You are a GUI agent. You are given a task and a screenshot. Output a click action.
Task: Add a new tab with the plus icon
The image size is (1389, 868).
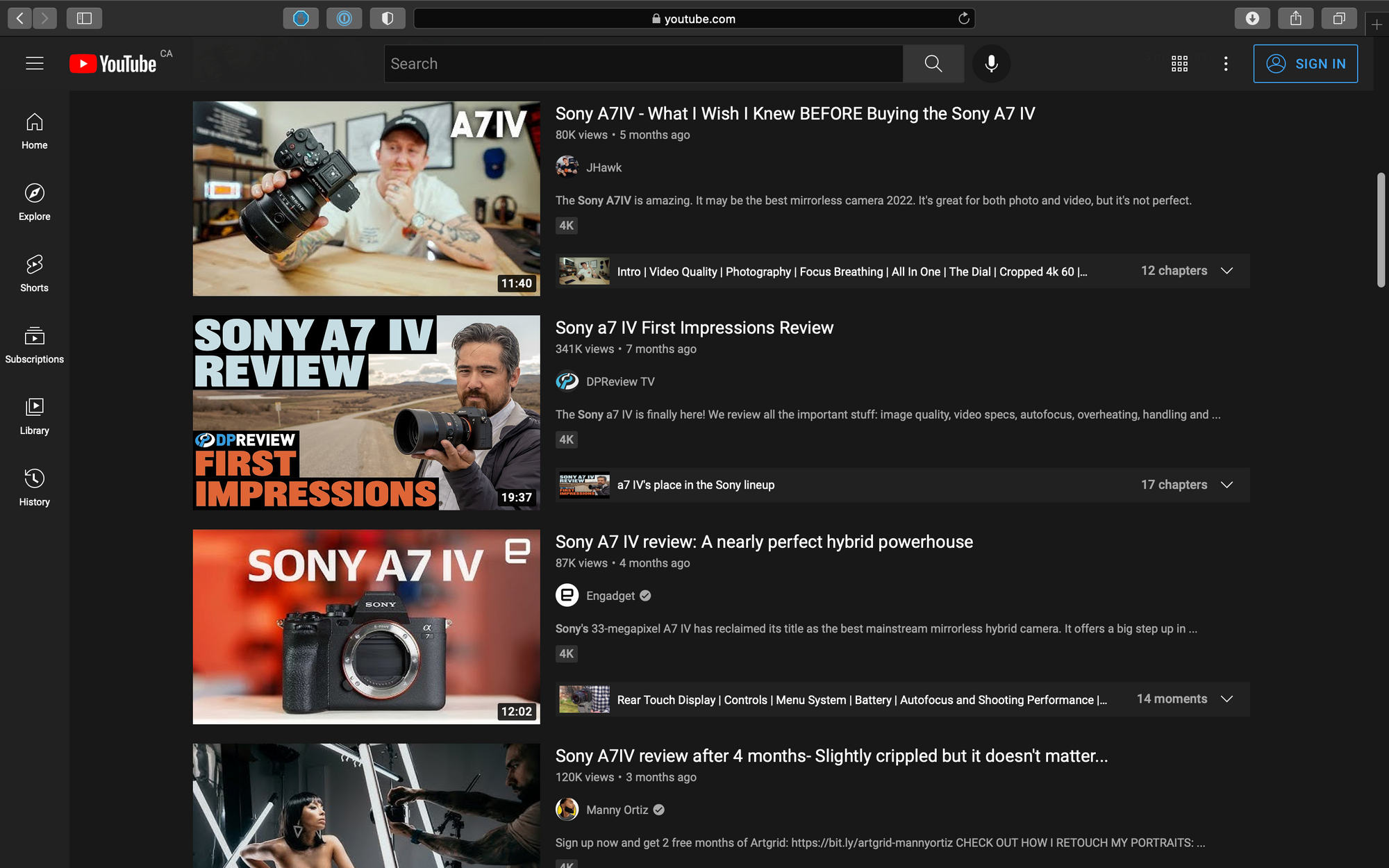point(1376,25)
